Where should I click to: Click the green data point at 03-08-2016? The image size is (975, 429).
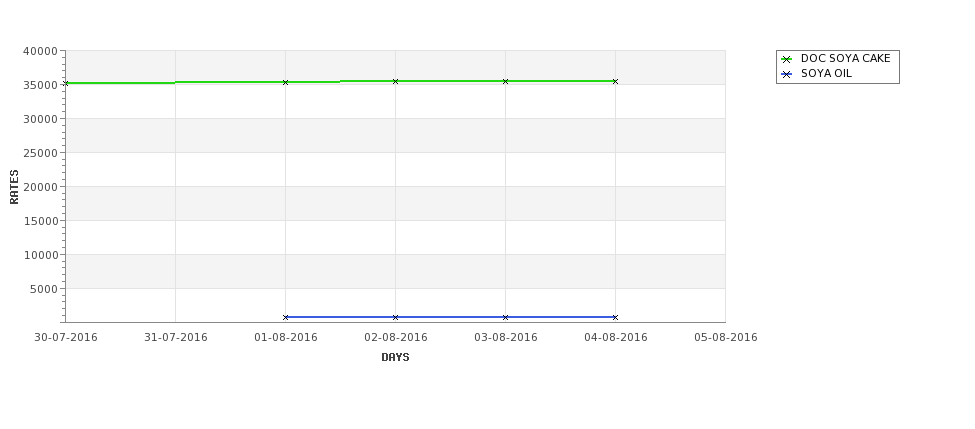click(506, 81)
